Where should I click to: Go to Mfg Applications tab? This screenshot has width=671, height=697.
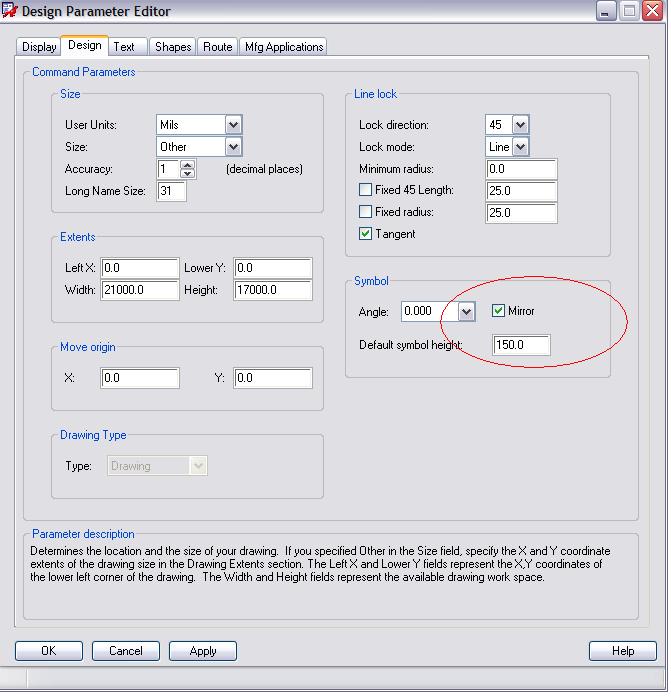coord(284,47)
